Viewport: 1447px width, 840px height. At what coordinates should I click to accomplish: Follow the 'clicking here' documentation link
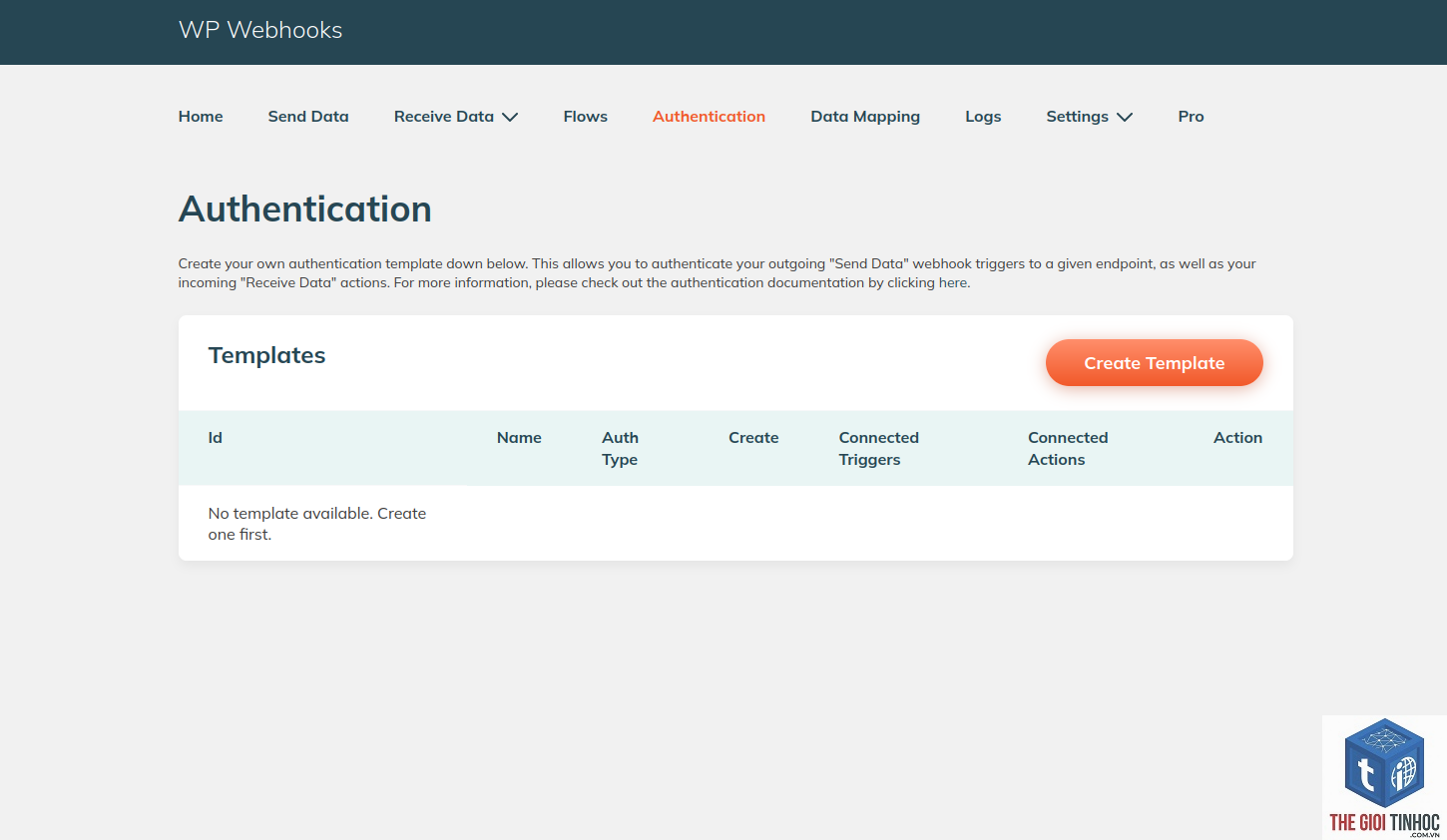pos(928,283)
